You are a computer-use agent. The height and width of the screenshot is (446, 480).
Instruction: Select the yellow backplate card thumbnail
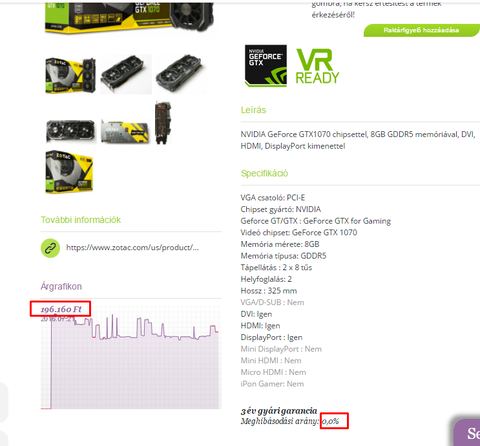[125, 132]
